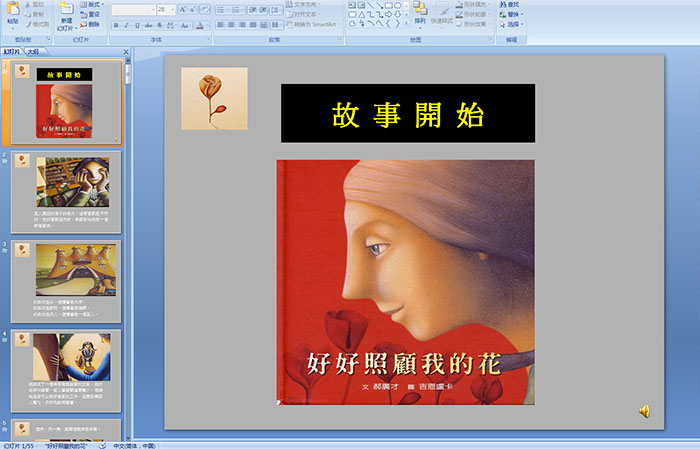
Task: Select the Rectangle shape in gallery
Action: tap(388, 5)
